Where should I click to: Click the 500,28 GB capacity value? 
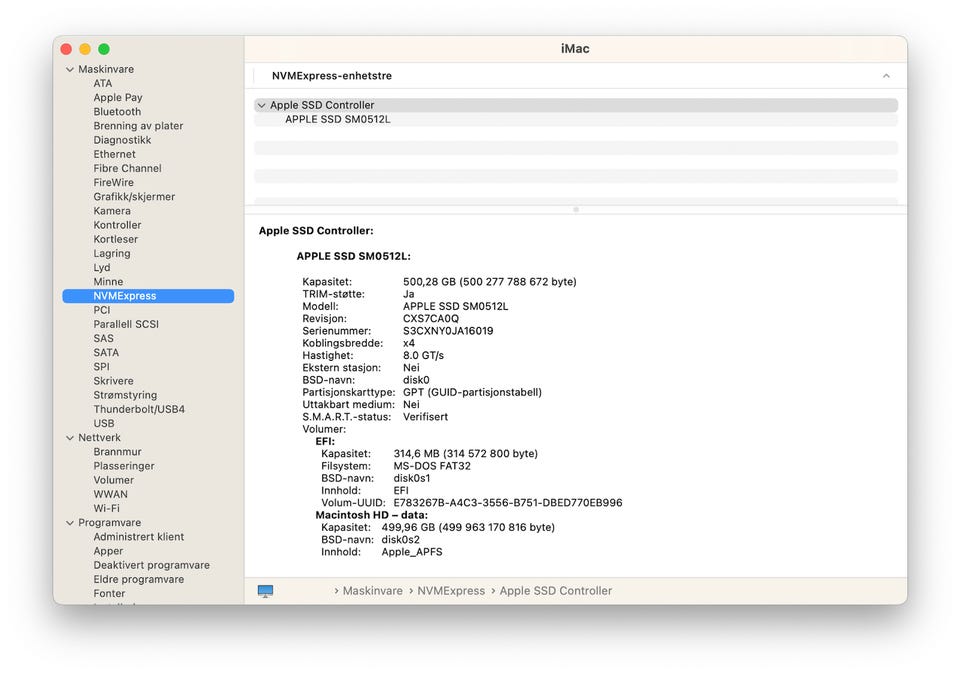pyautogui.click(x=490, y=282)
